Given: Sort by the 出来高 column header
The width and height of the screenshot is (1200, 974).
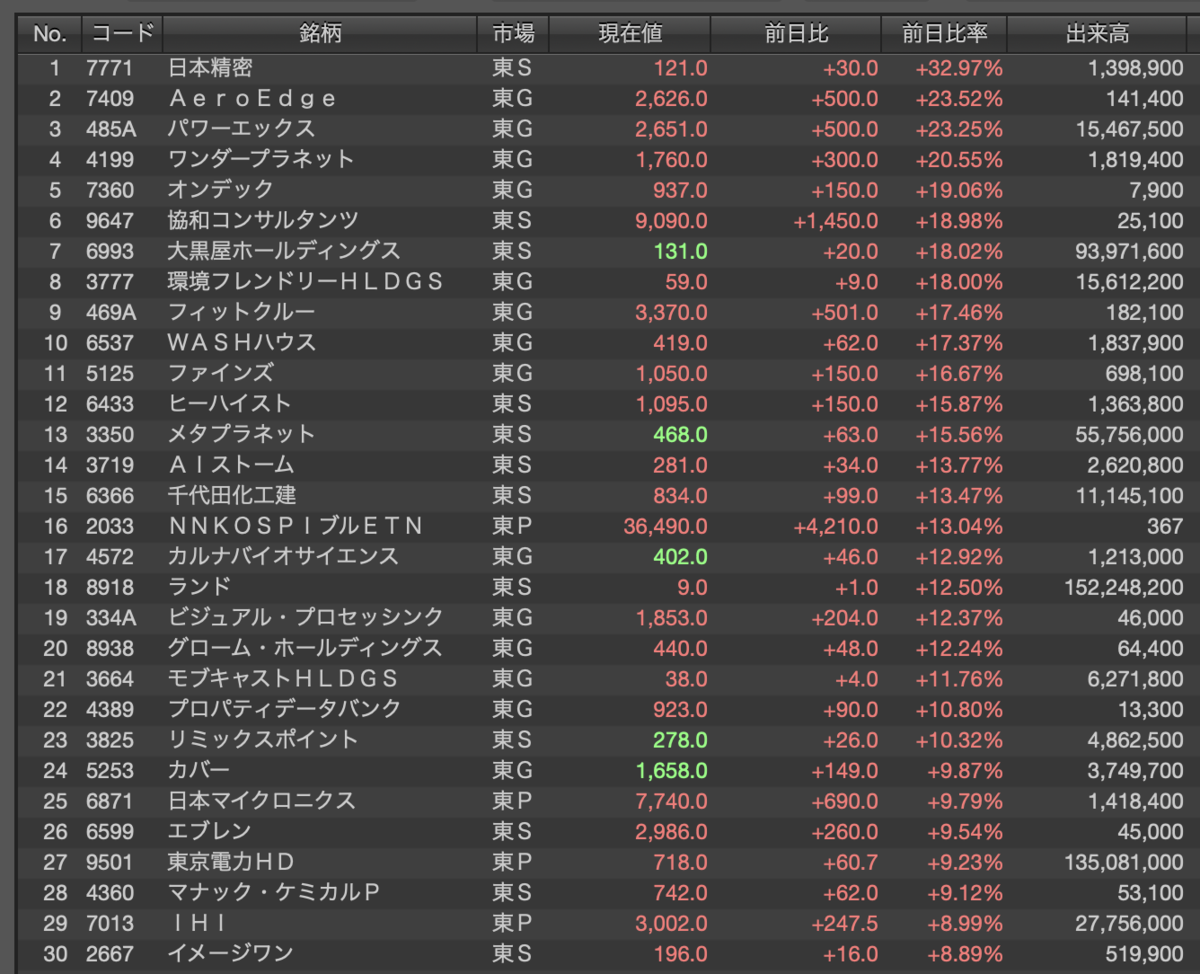Looking at the screenshot, I should coord(1098,34).
